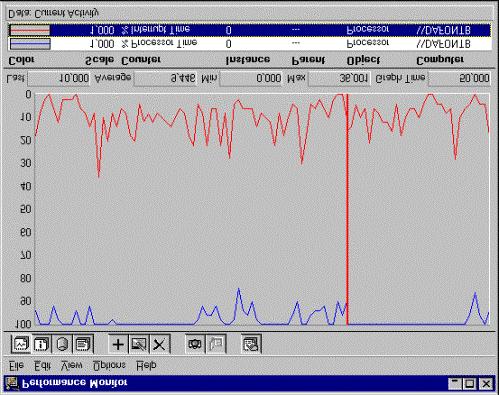Switch to the chart view toolbar icon
Viewport: 499px width, 395px height.
coord(21,344)
